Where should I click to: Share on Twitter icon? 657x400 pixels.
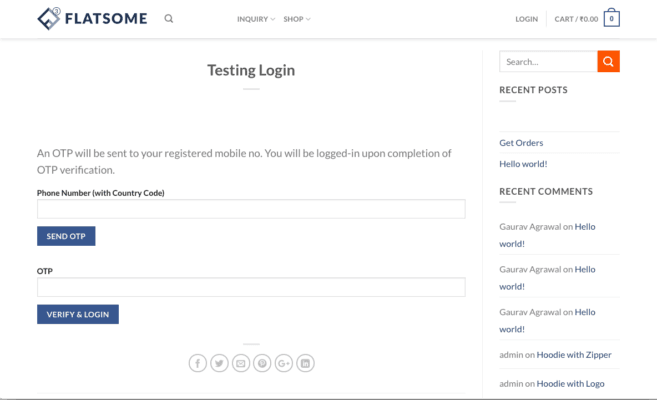(219, 363)
